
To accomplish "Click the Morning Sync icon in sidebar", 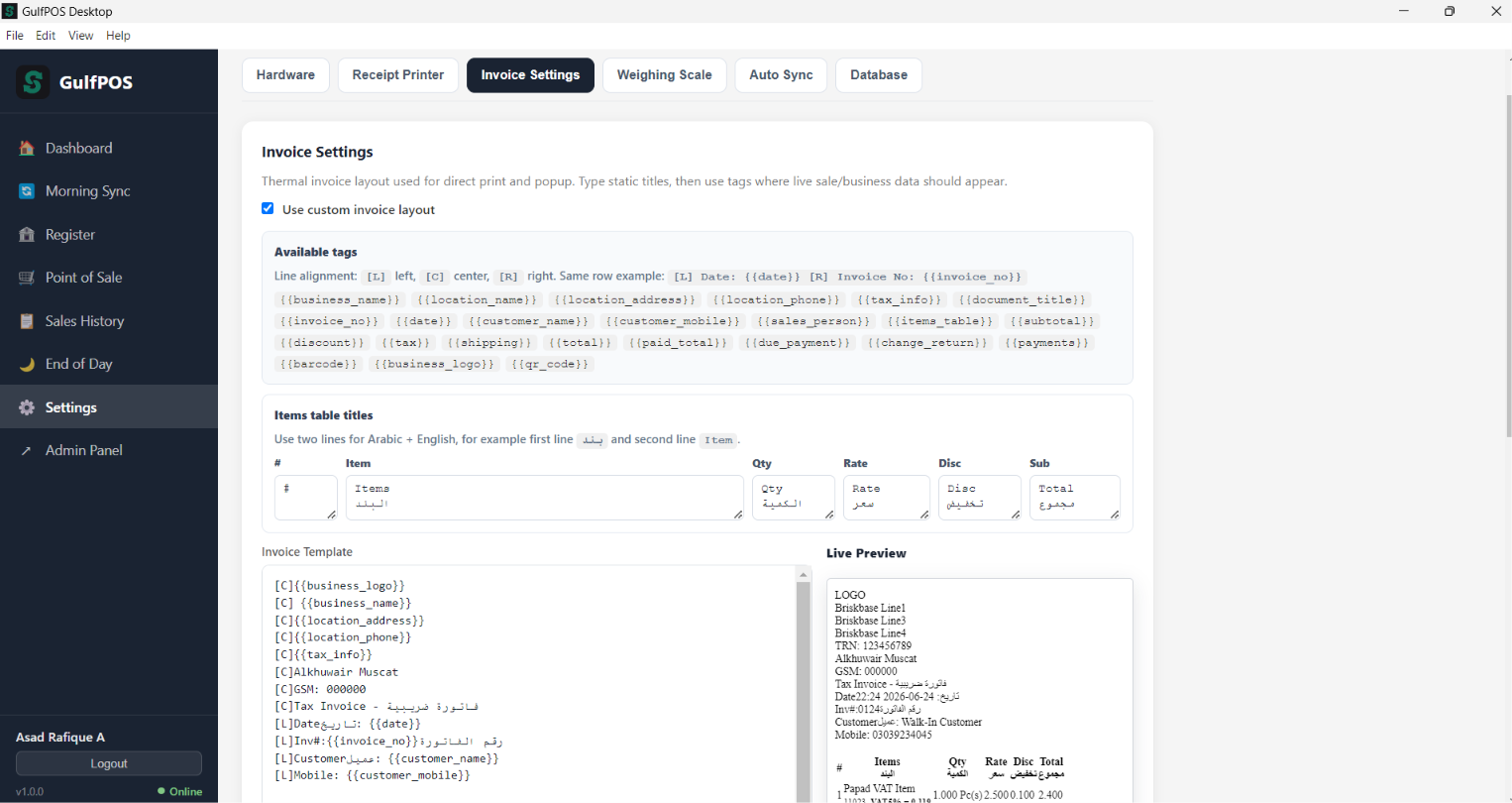I will coord(27,191).
